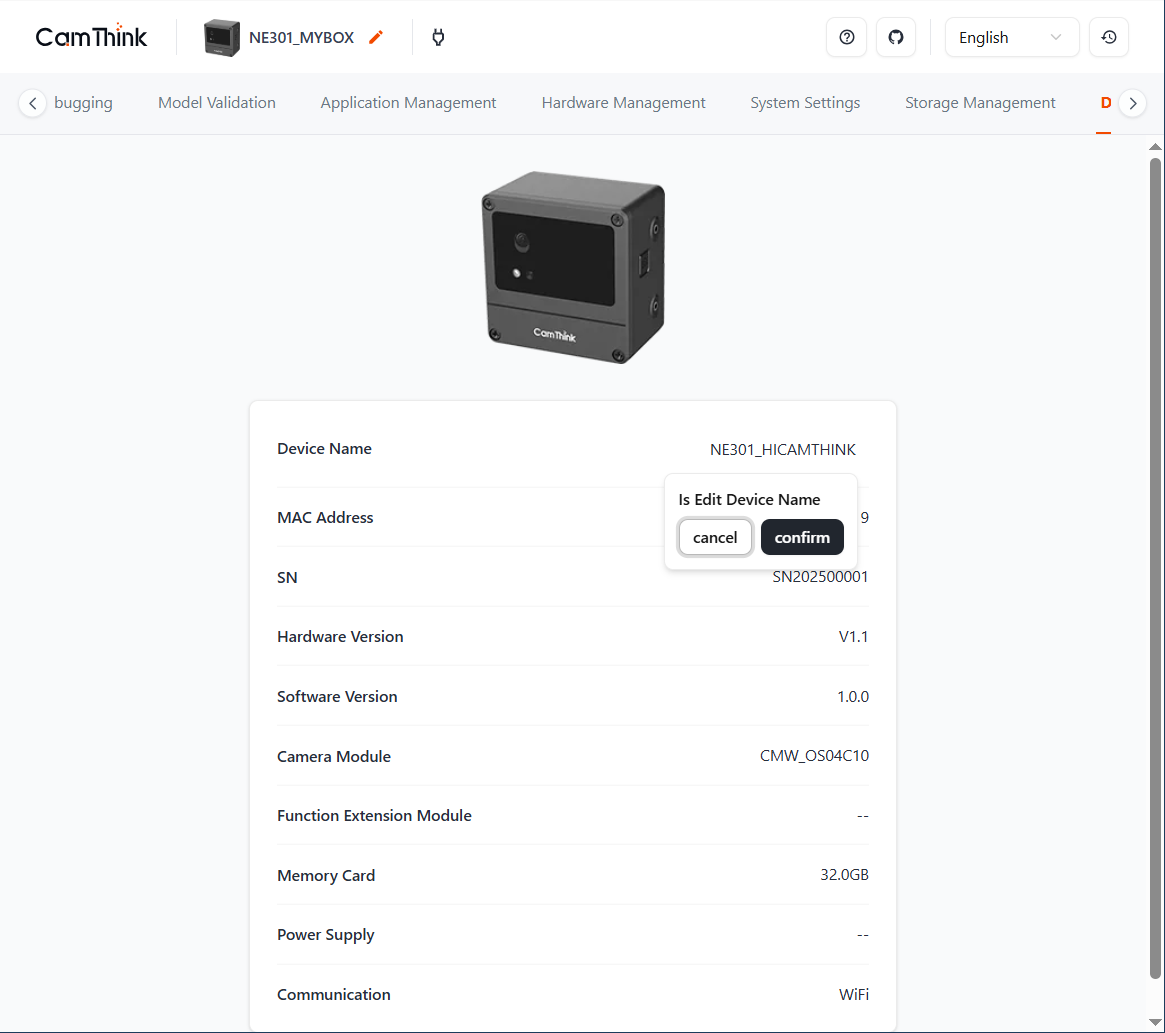This screenshot has height=1033, width=1165.
Task: Open the System Settings tab
Action: pos(805,103)
